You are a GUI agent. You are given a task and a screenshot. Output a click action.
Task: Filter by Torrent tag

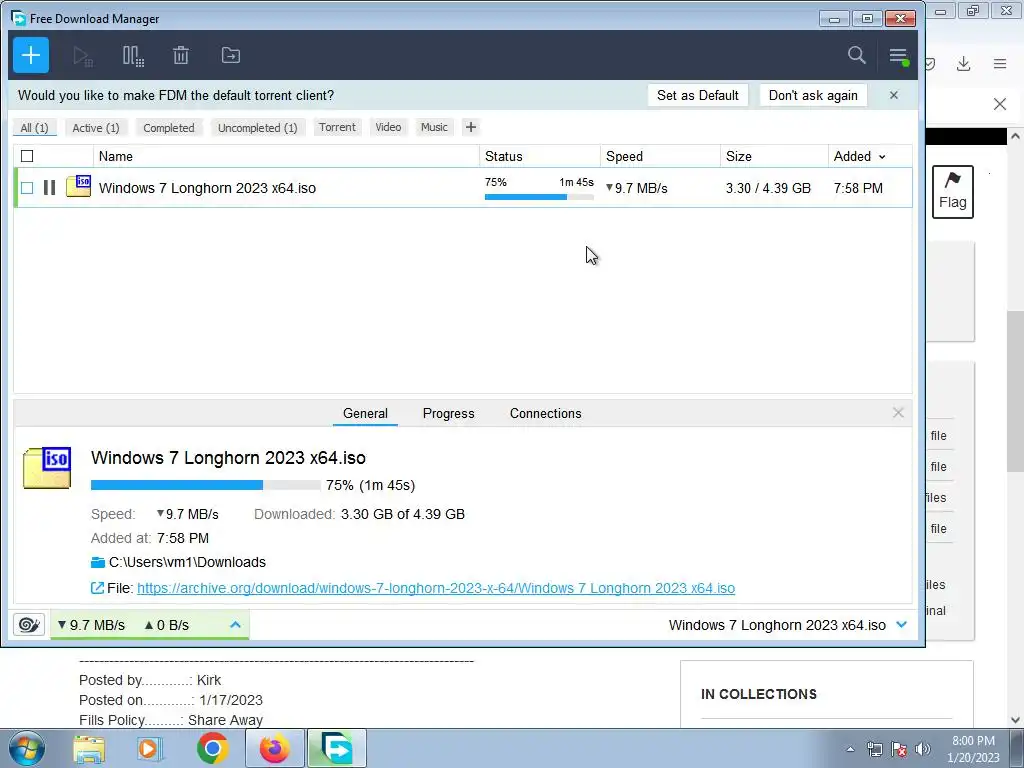pos(337,127)
